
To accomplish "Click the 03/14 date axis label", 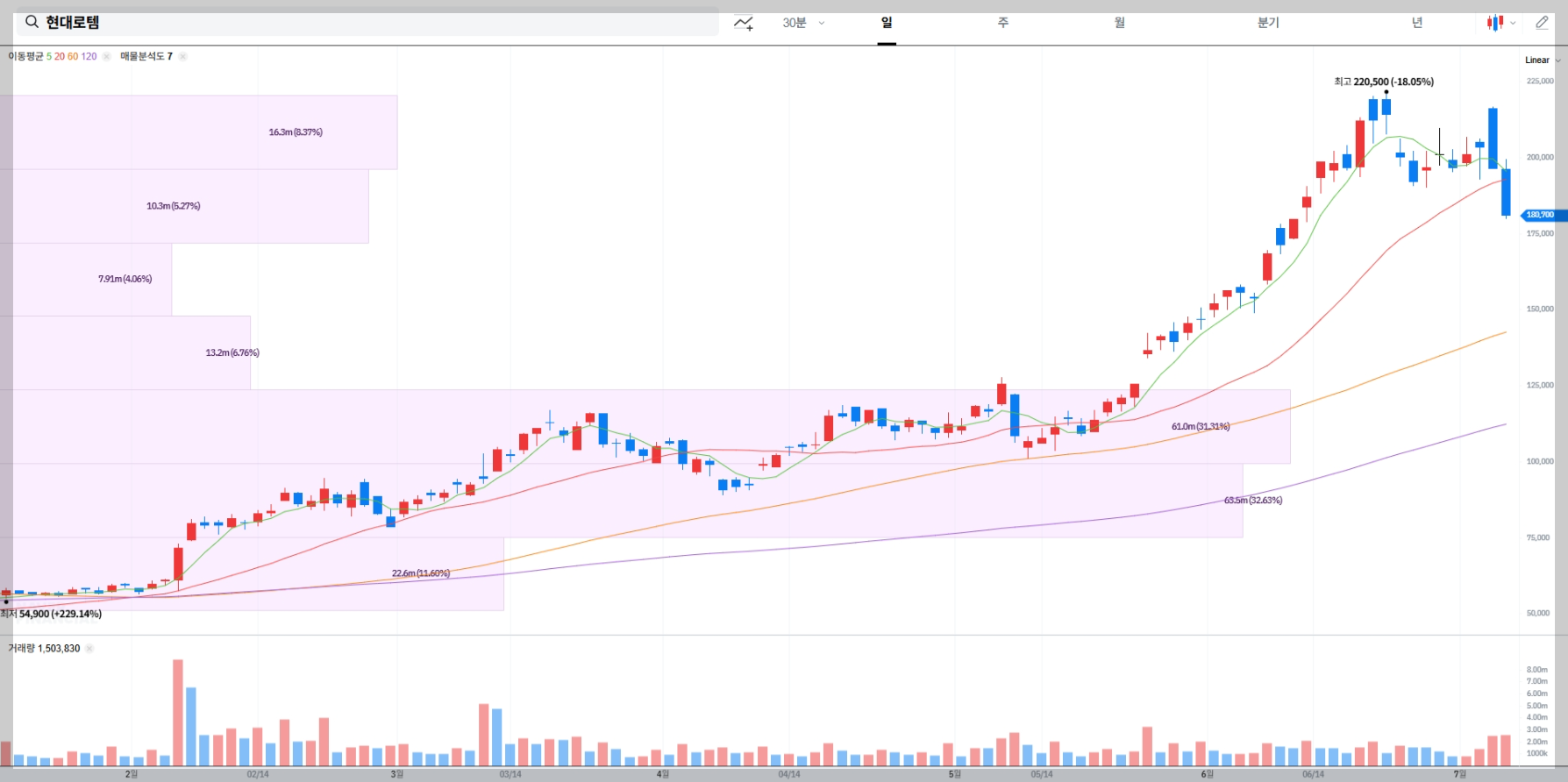I will pos(510,774).
